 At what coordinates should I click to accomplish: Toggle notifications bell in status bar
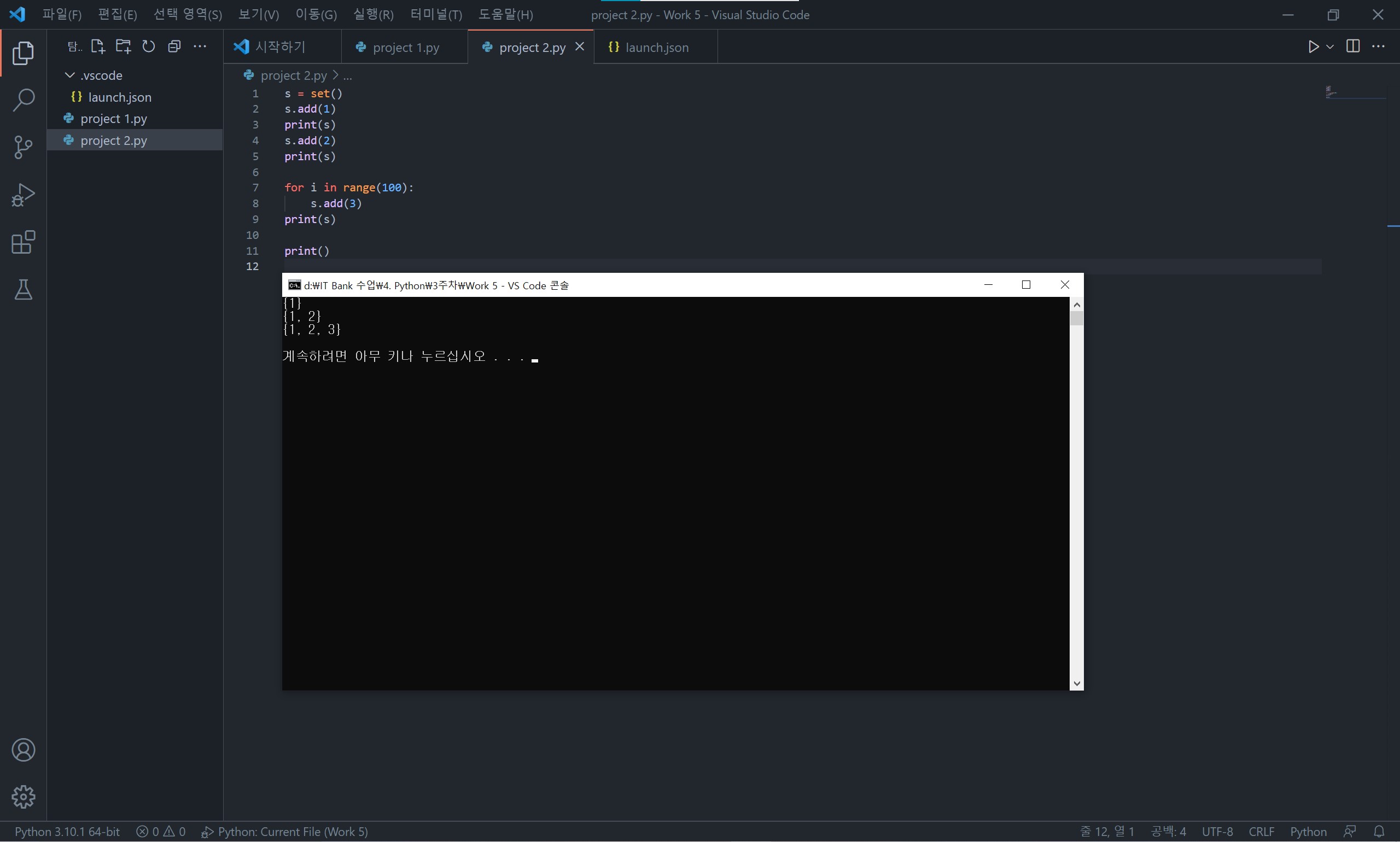click(1379, 831)
